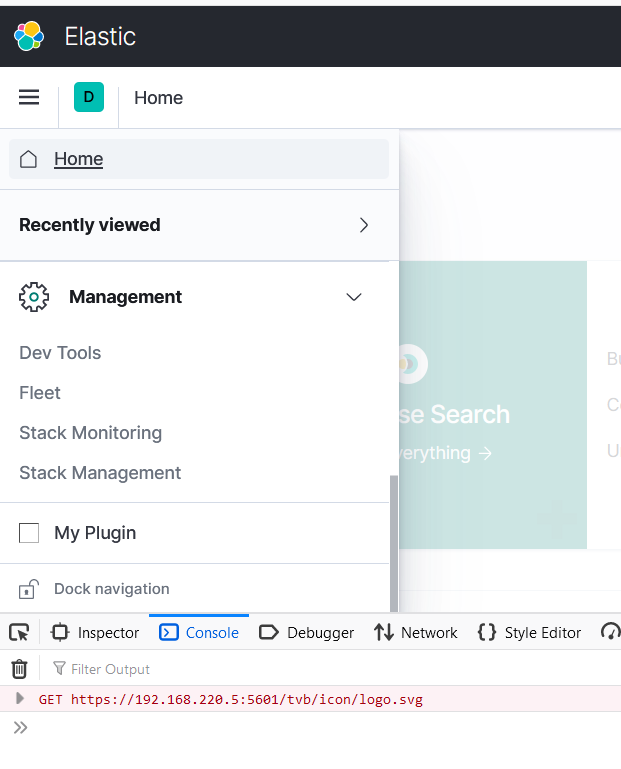Switch to the Style Editor tab
621x769 pixels.
coord(529,633)
